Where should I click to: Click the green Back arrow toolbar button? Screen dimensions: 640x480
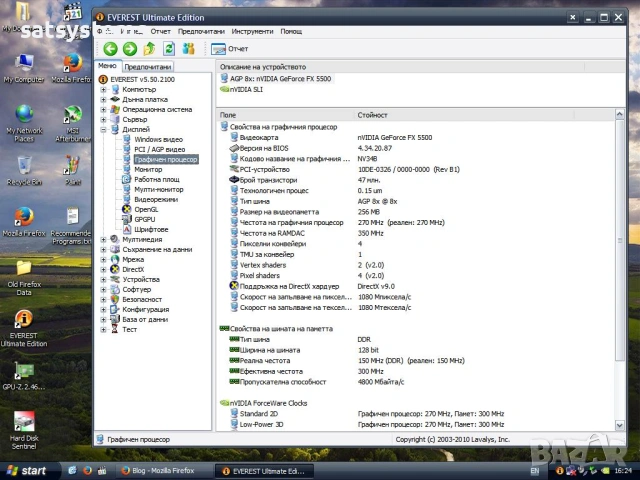pos(110,49)
